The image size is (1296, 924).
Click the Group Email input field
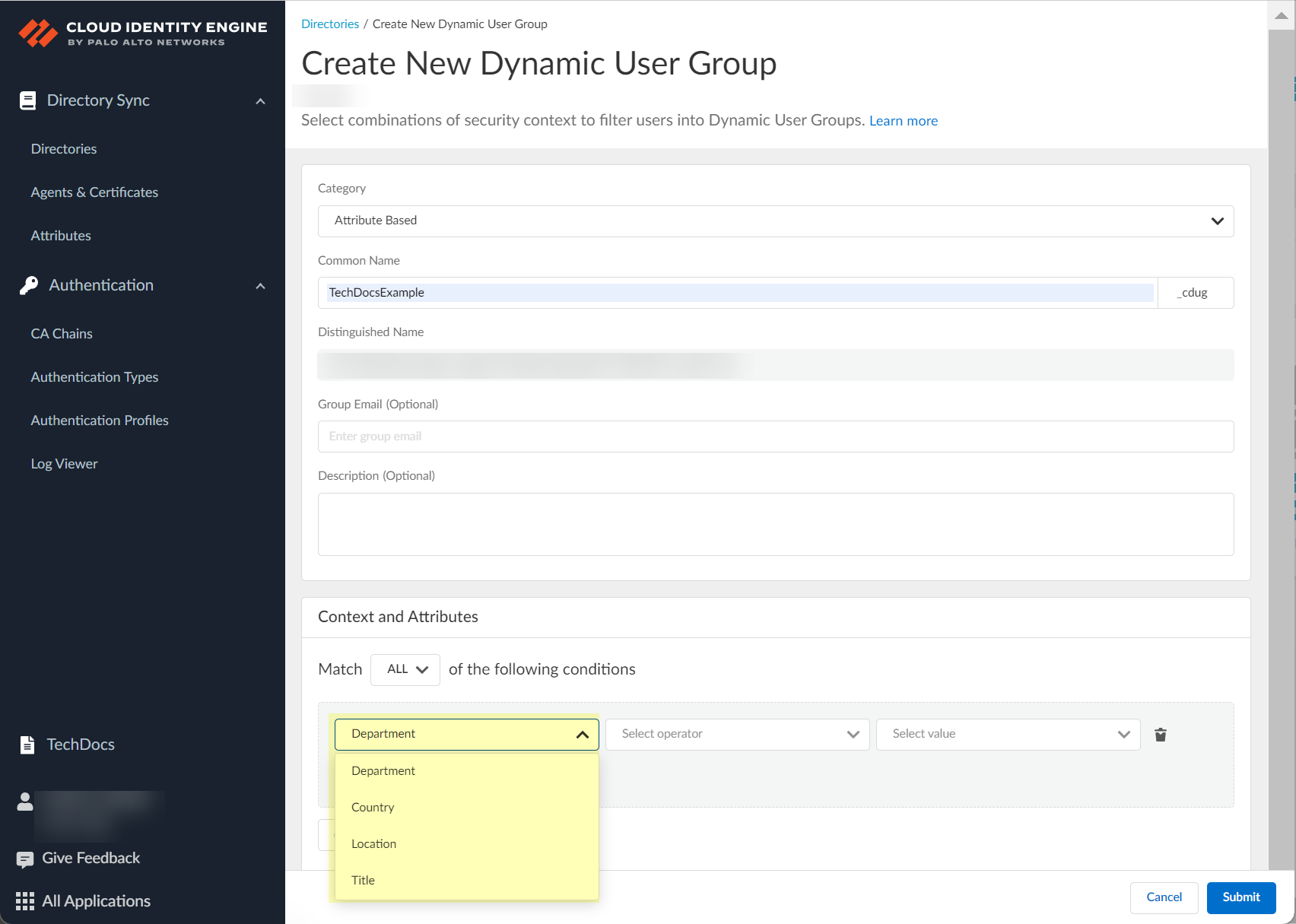tap(775, 437)
